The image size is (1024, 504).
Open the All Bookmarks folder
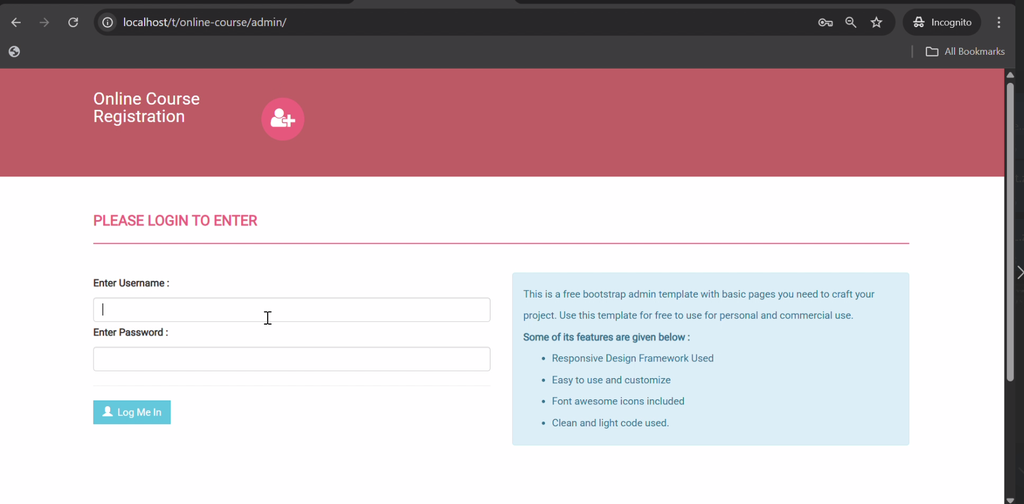[x=965, y=52]
